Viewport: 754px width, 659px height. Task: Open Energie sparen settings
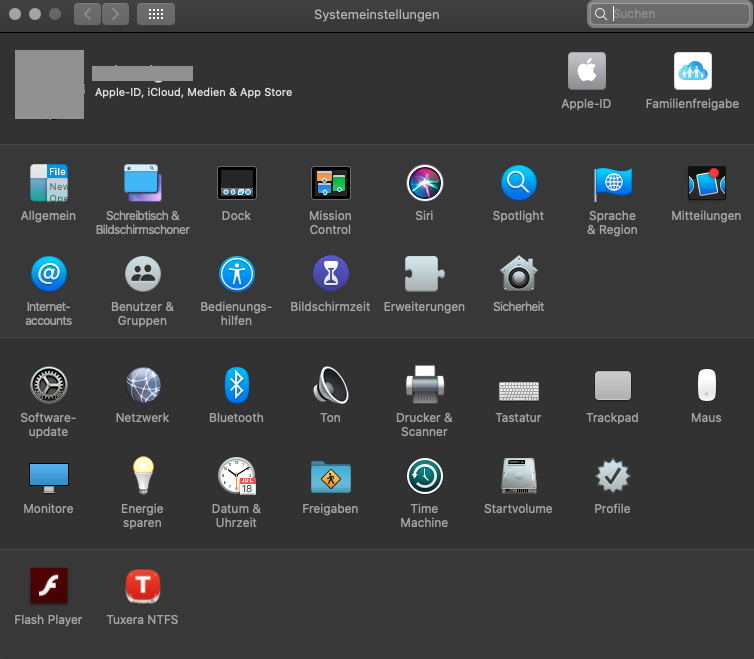[142, 477]
